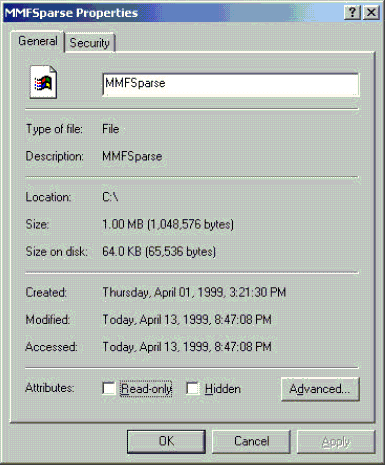Dismiss the dialog with Cancel
Image resolution: width=385 pixels, height=465 pixels.
pyautogui.click(x=251, y=441)
